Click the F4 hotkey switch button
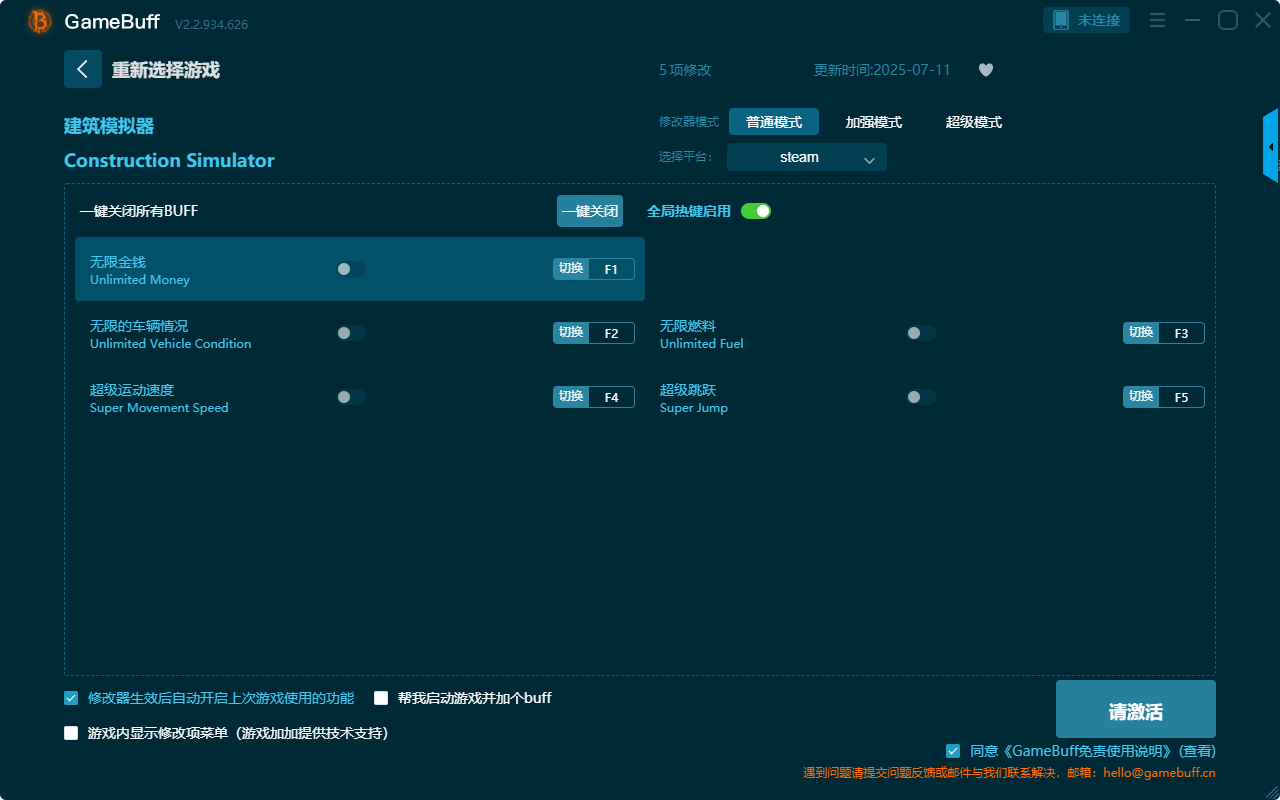Viewport: 1280px width, 800px height. [x=594, y=397]
